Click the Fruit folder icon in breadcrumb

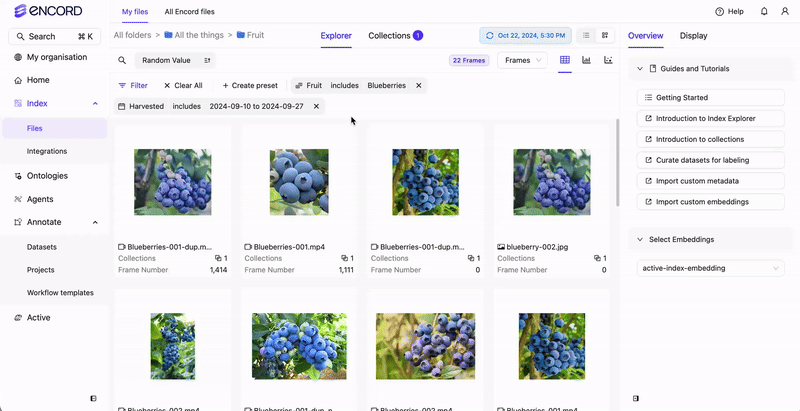(240, 35)
